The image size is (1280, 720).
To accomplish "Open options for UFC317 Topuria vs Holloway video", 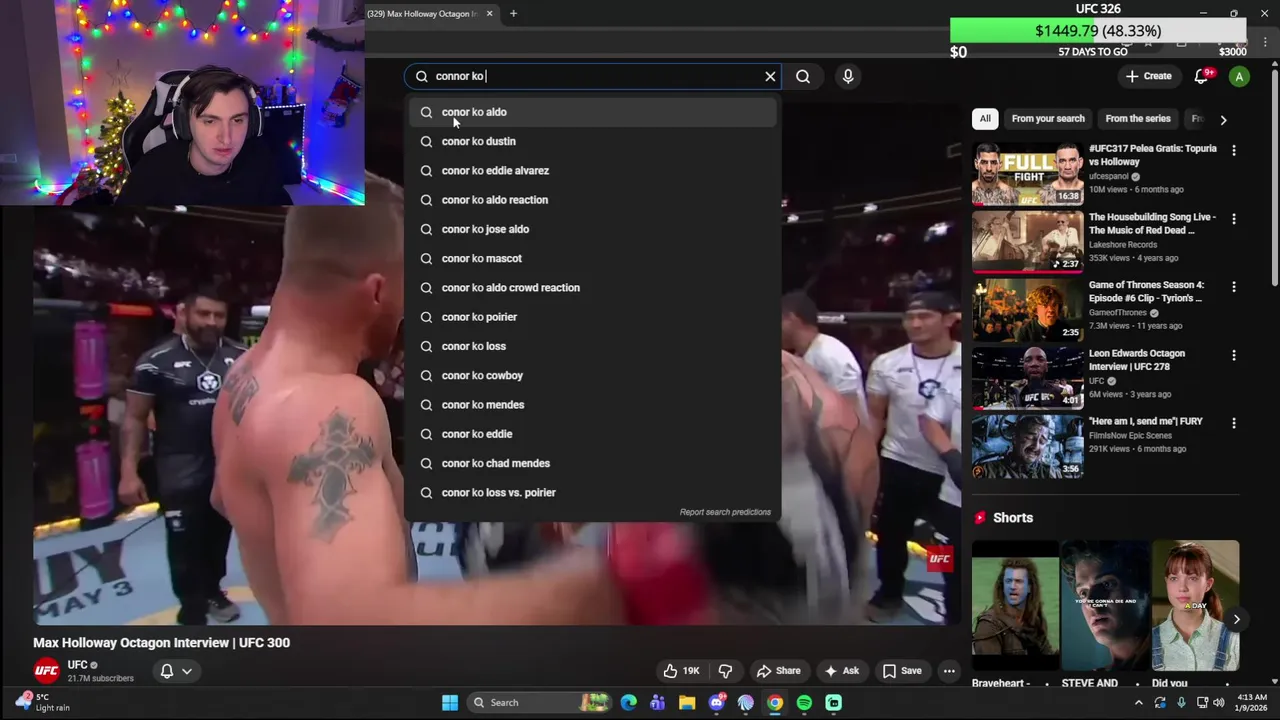I will coord(1234,150).
